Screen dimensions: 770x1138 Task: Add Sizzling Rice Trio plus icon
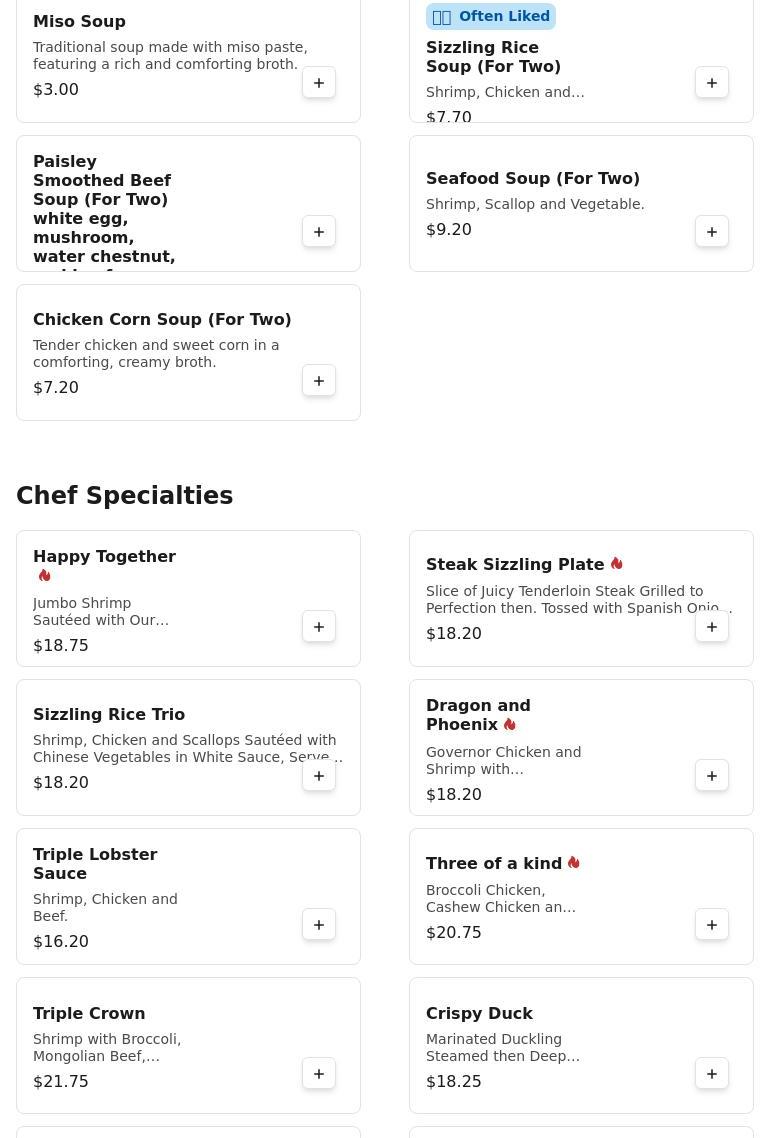(x=319, y=775)
